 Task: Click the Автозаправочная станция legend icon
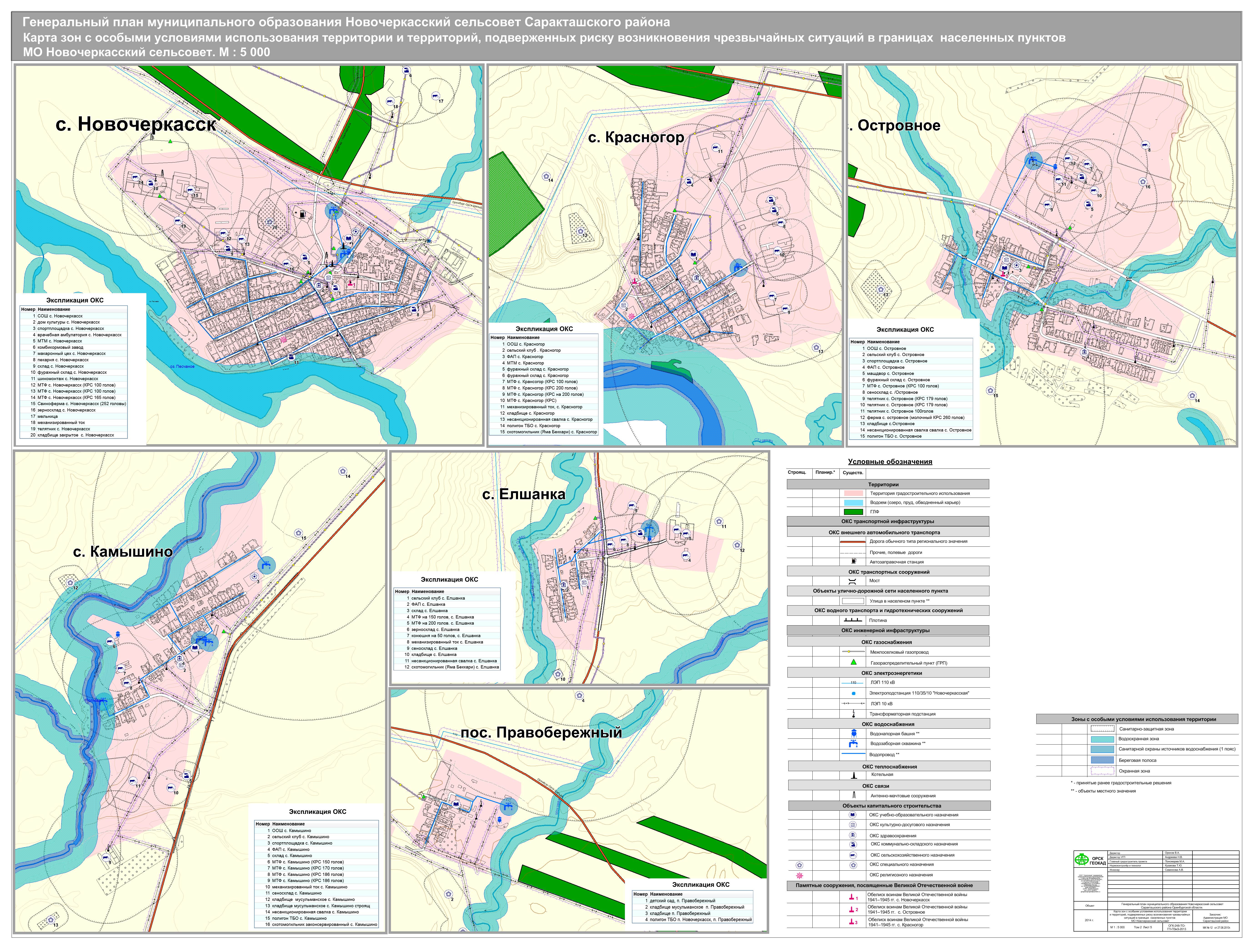854,561
